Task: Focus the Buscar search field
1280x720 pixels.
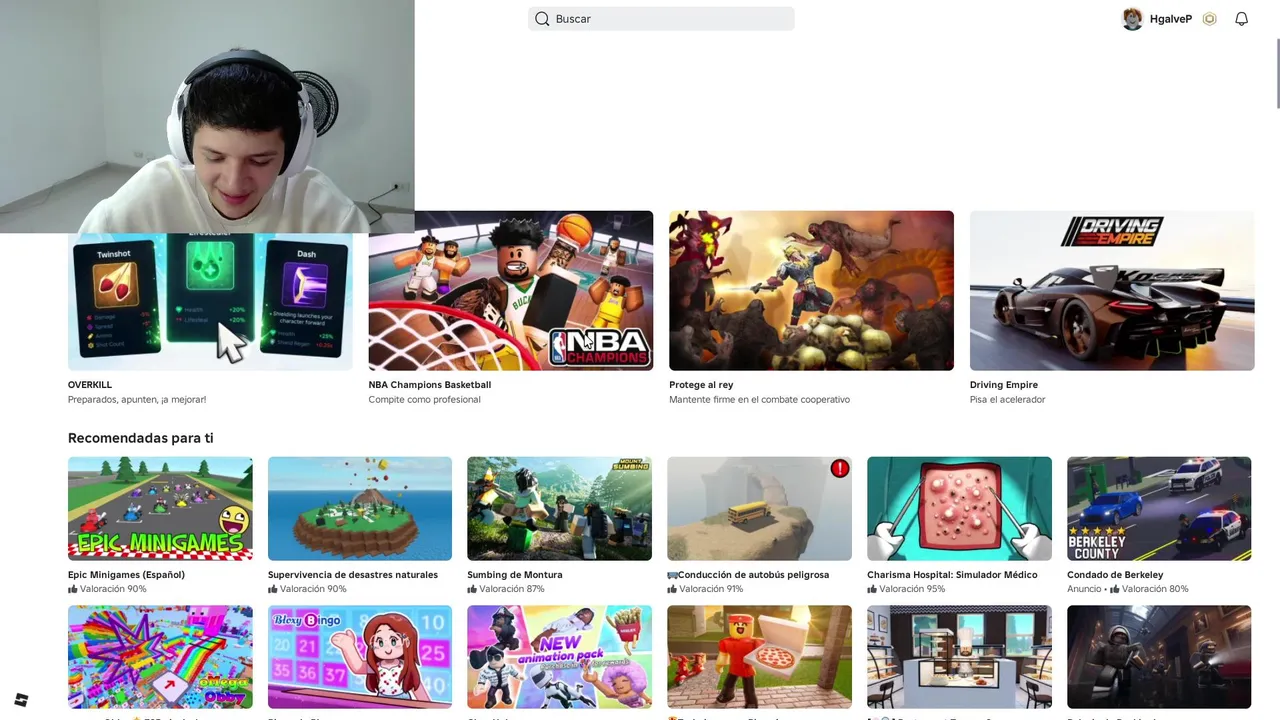Action: [x=661, y=19]
